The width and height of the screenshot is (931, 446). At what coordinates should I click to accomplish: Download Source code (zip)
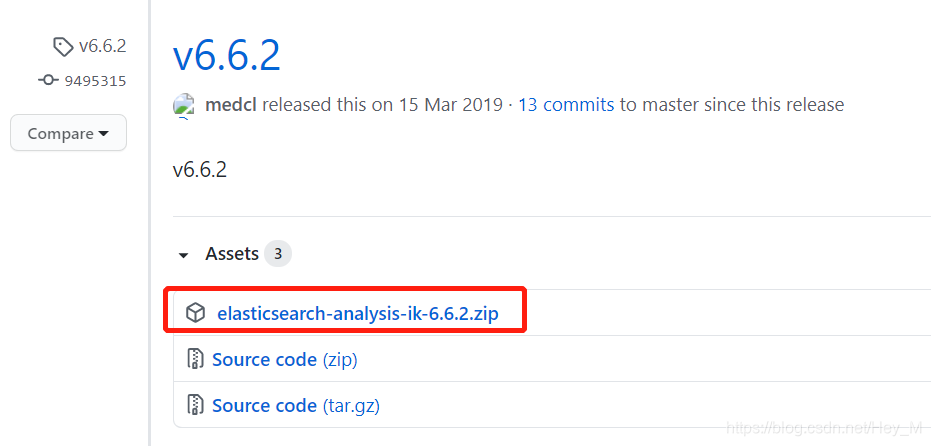284,359
